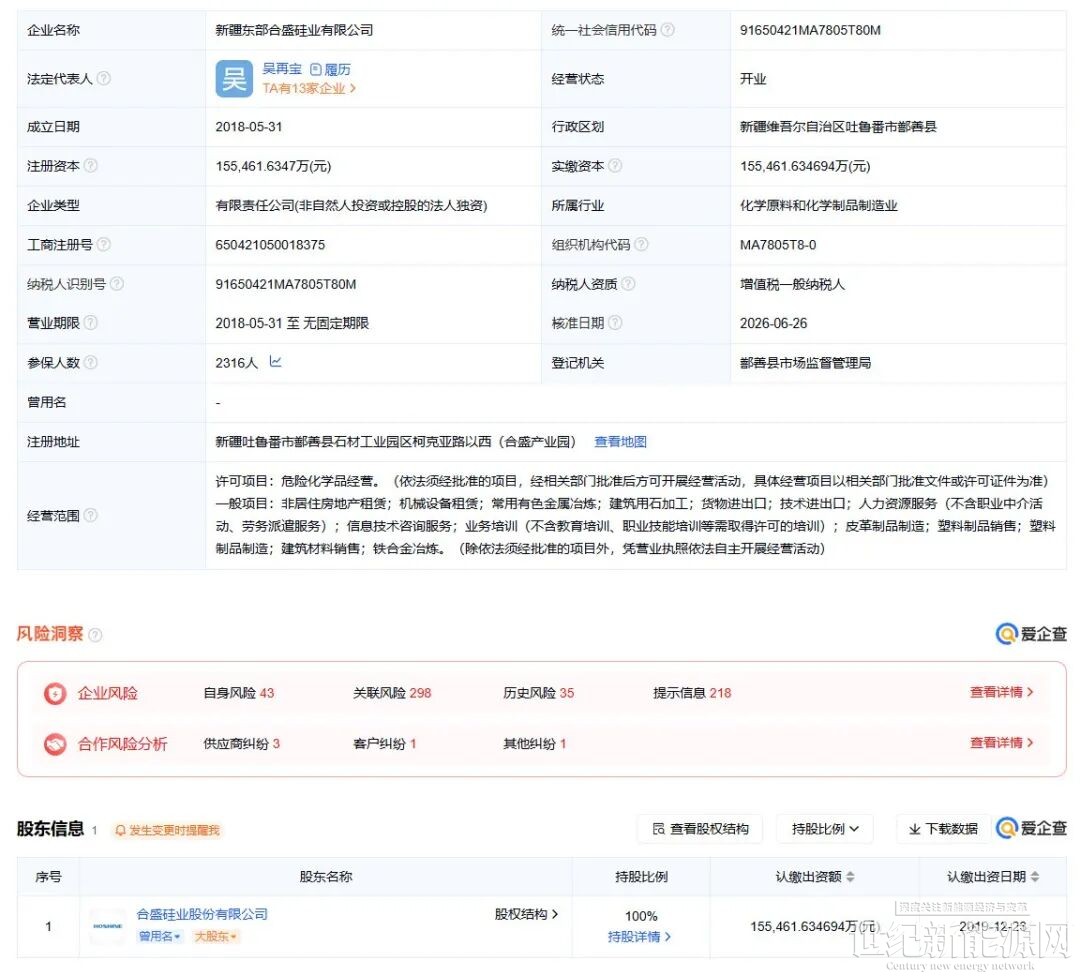Expand the 大股东 tag dropdown
1080x976 pixels.
pyautogui.click(x=216, y=937)
